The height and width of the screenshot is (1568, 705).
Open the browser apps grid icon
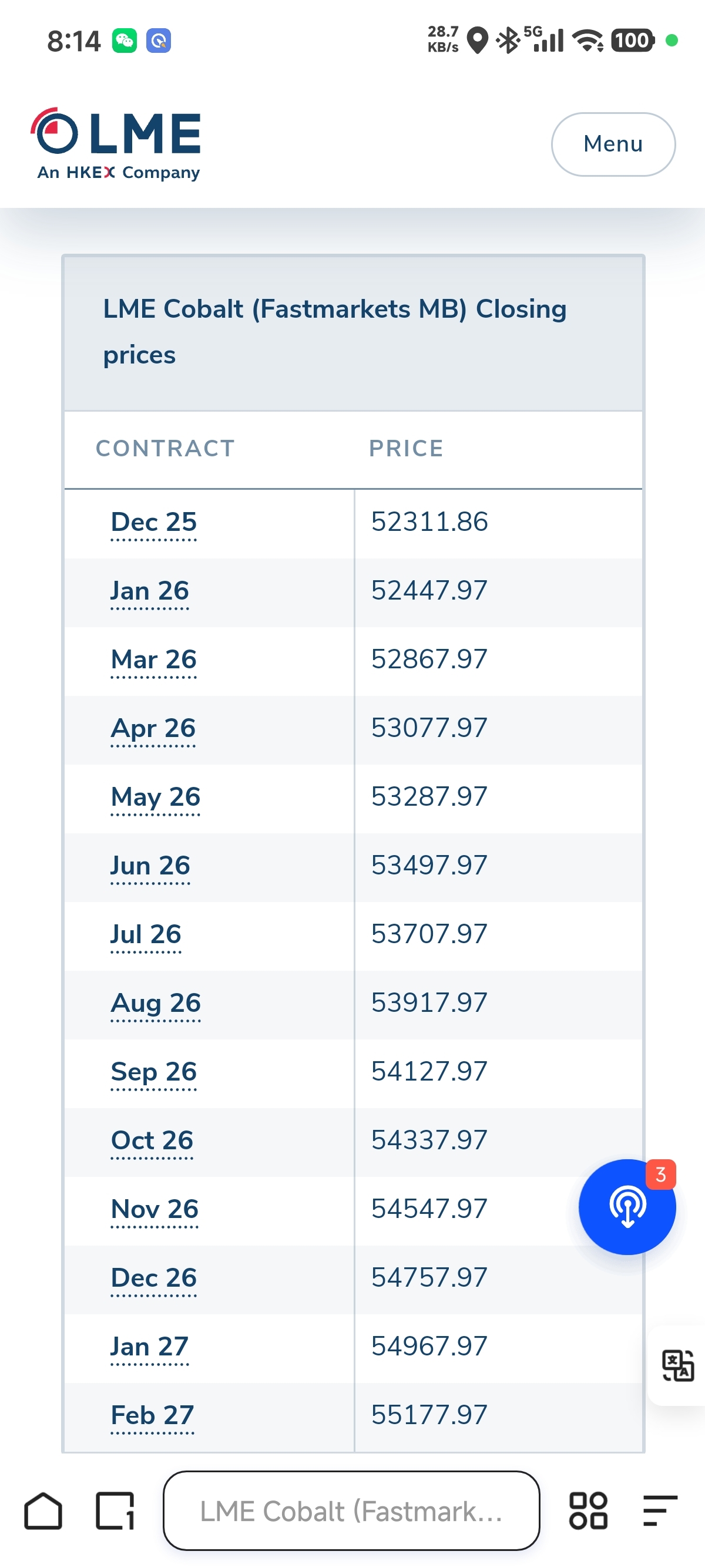587,1511
